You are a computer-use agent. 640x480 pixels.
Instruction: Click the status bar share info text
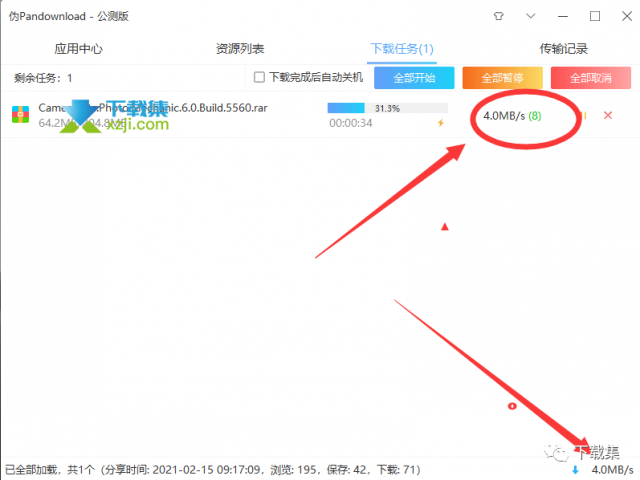tap(213, 470)
